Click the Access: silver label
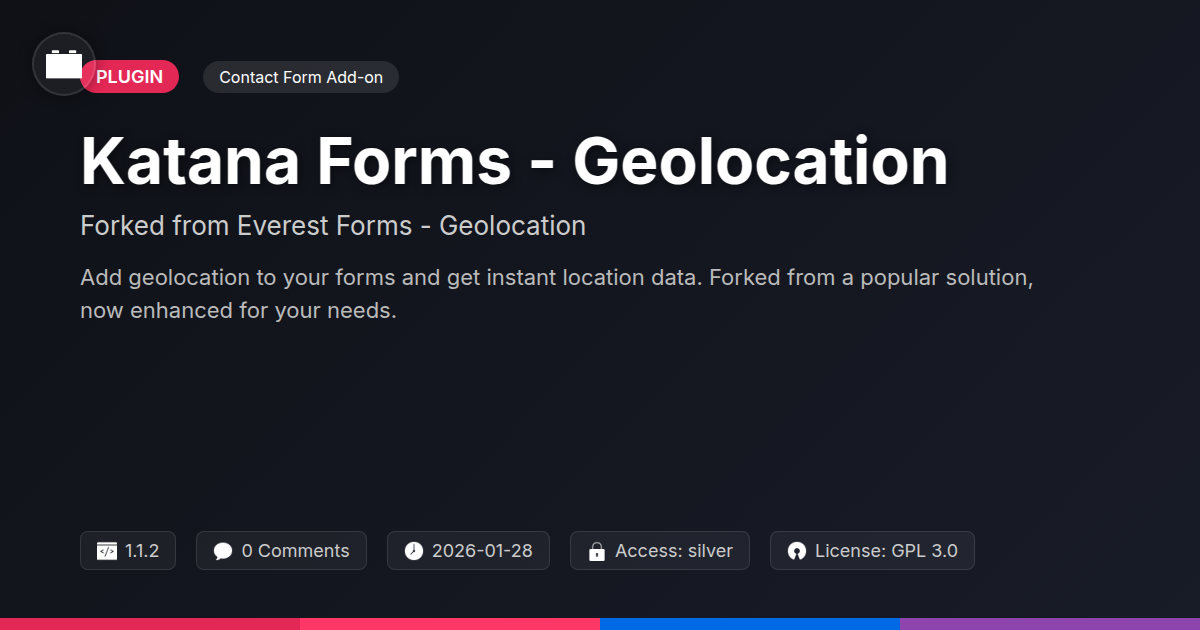Screen dimensions: 1200x630 point(673,551)
